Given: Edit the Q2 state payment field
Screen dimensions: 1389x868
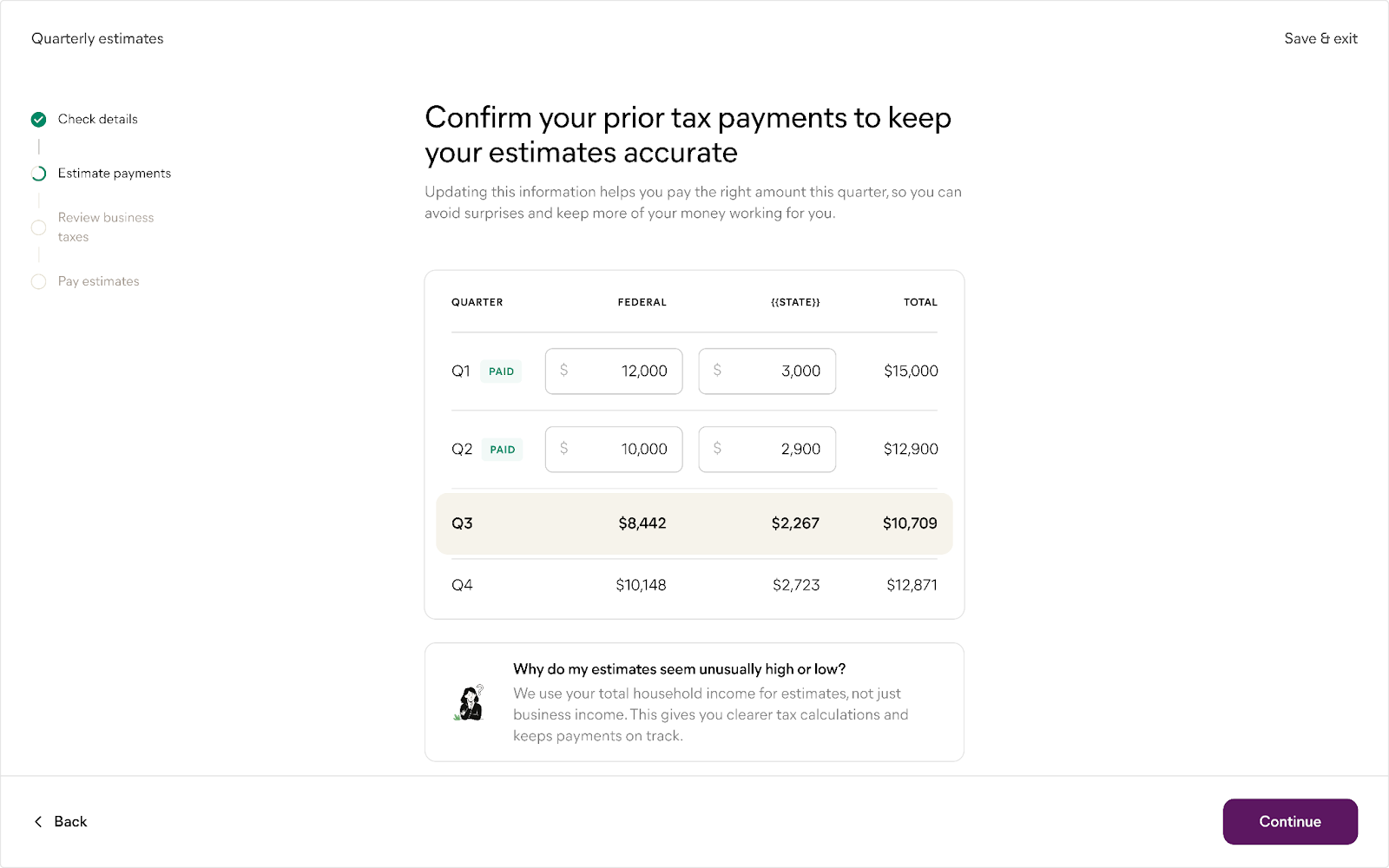Looking at the screenshot, I should [x=767, y=450].
